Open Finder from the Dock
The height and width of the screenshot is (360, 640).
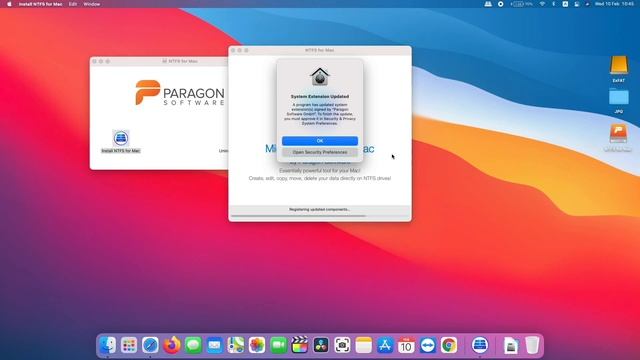[108, 345]
